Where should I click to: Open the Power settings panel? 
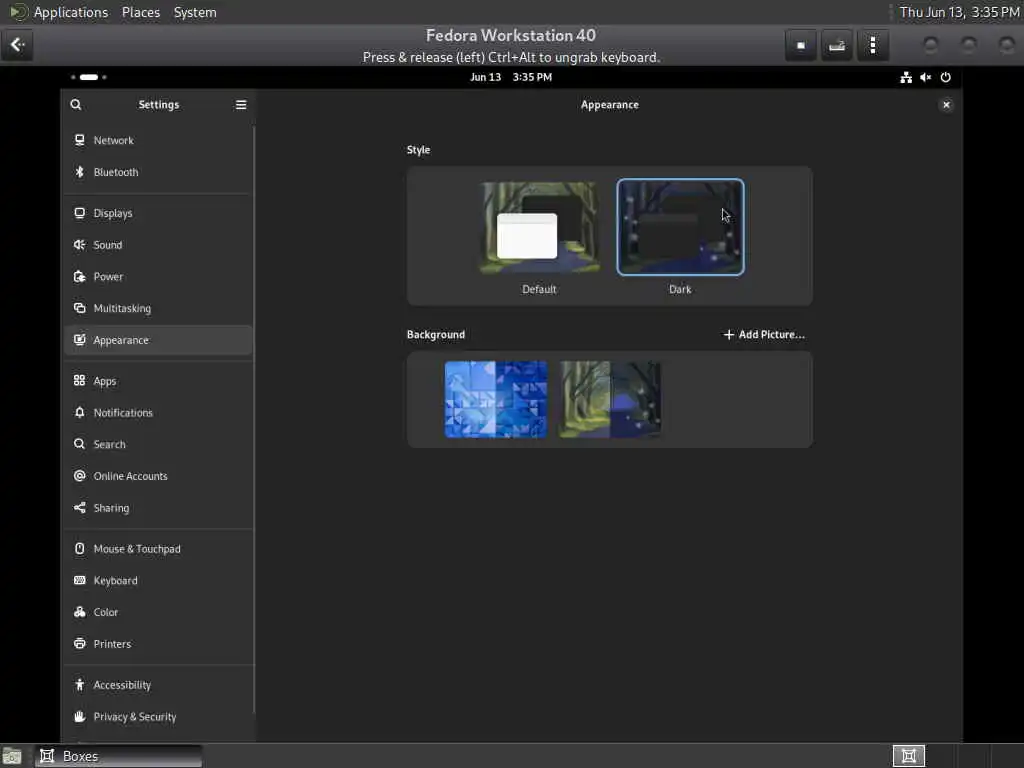tap(158, 277)
